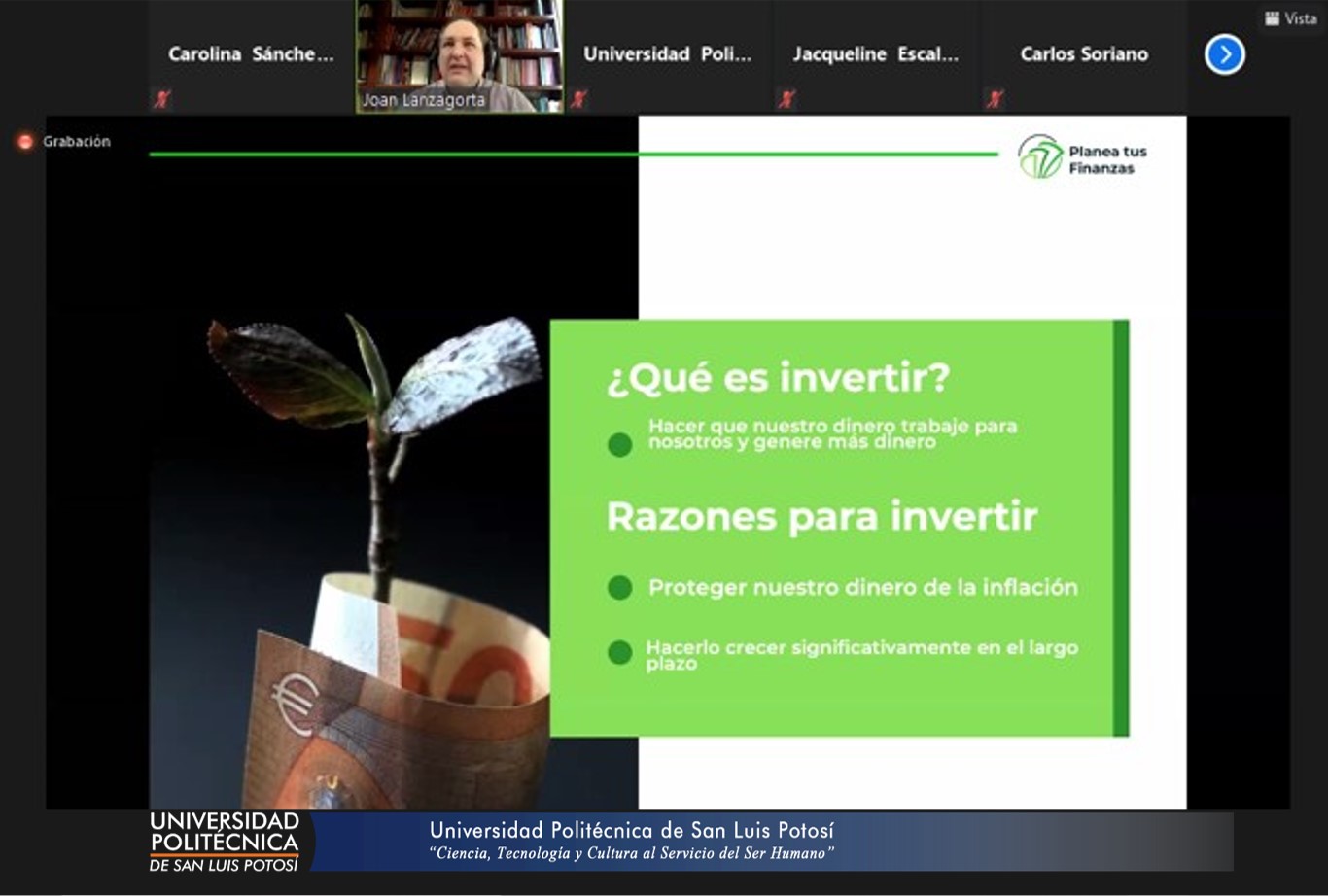
Task: Click the red Grabación recording dot
Action: pyautogui.click(x=25, y=142)
